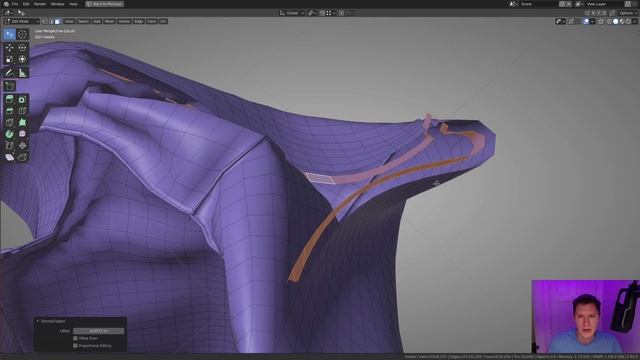Select the Spin tool
Screen dimensions: 640x360
coord(9,134)
